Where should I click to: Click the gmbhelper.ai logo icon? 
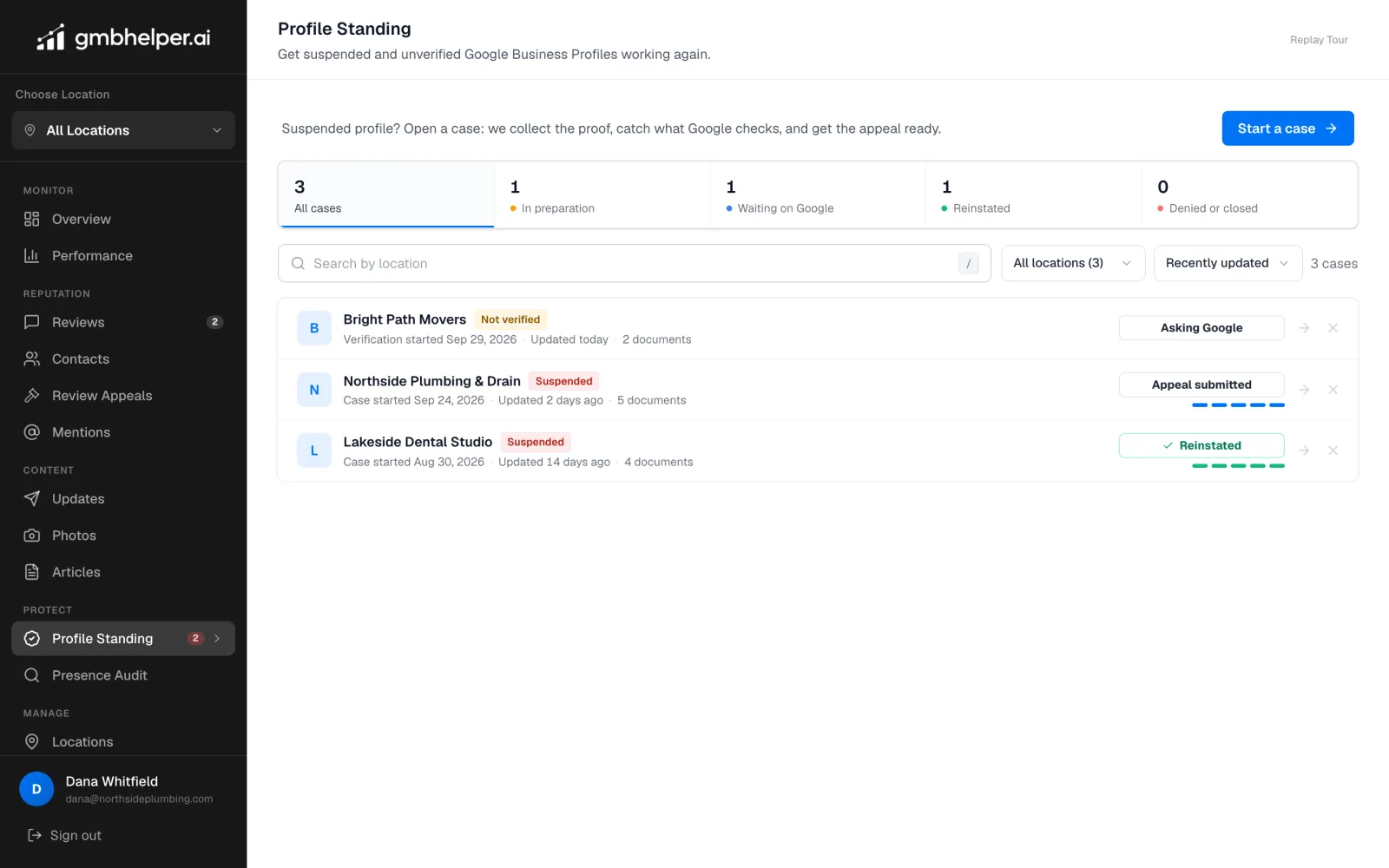tap(50, 37)
